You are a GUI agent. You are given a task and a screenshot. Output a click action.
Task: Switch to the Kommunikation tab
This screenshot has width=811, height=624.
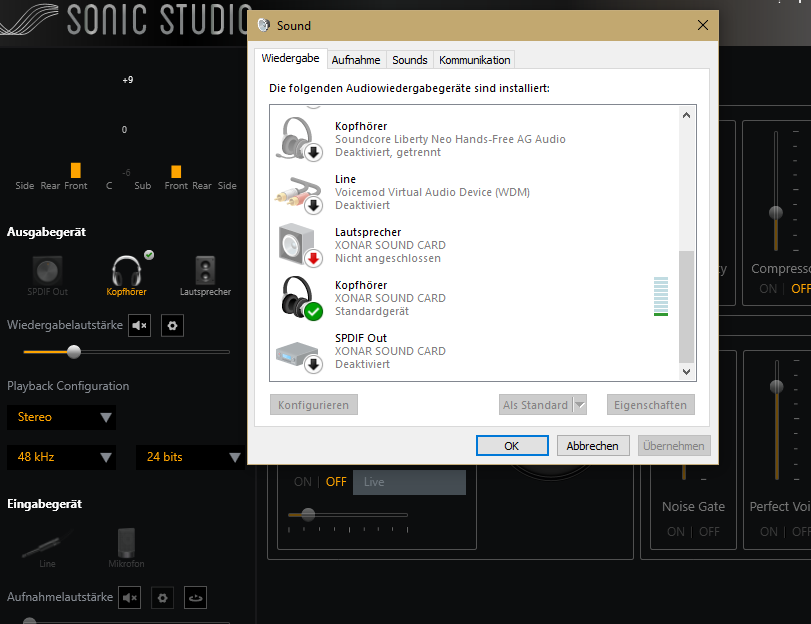coord(474,60)
